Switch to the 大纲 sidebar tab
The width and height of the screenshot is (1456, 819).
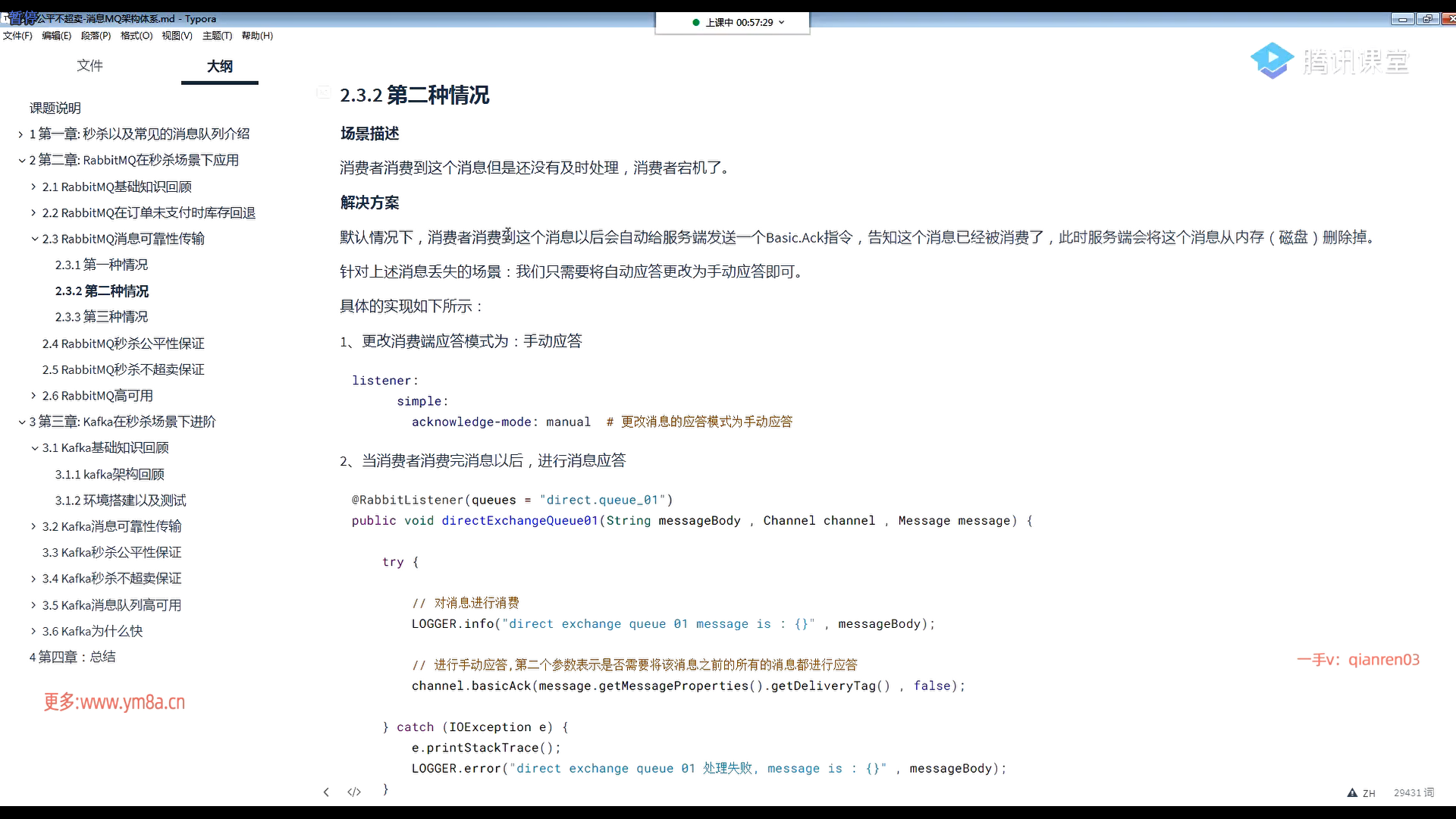[220, 67]
